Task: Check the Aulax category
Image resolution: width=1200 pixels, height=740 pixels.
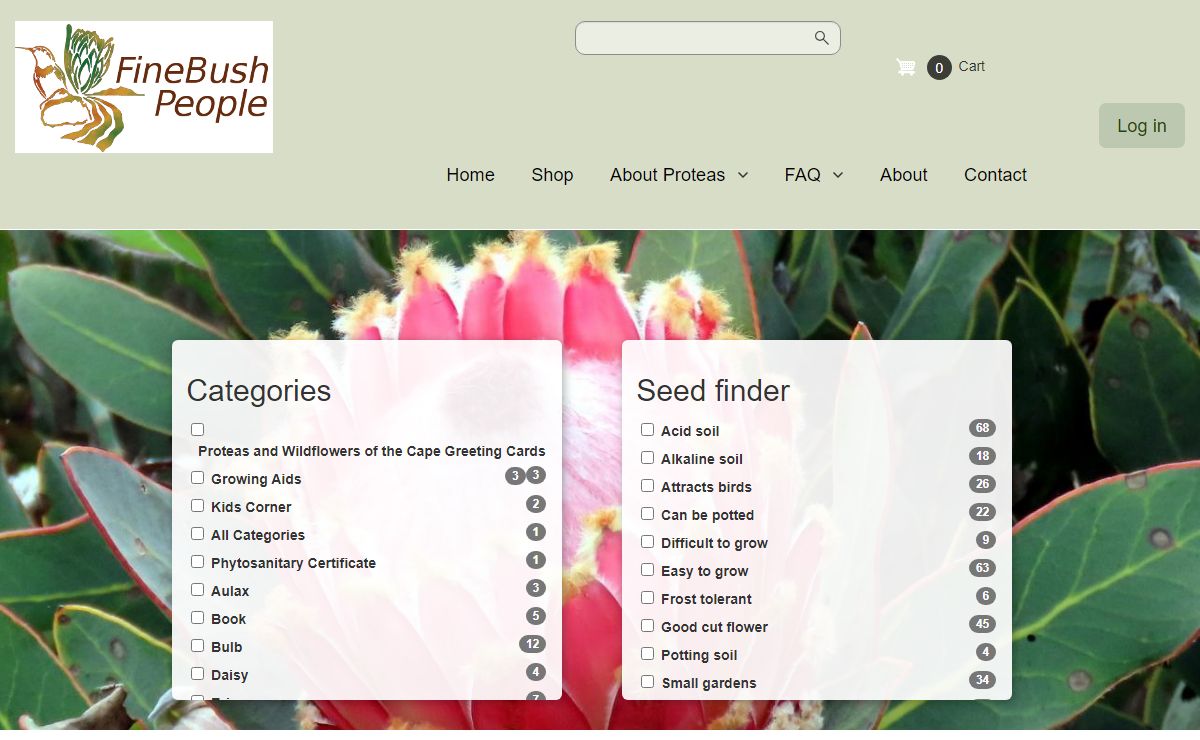Action: pyautogui.click(x=197, y=589)
